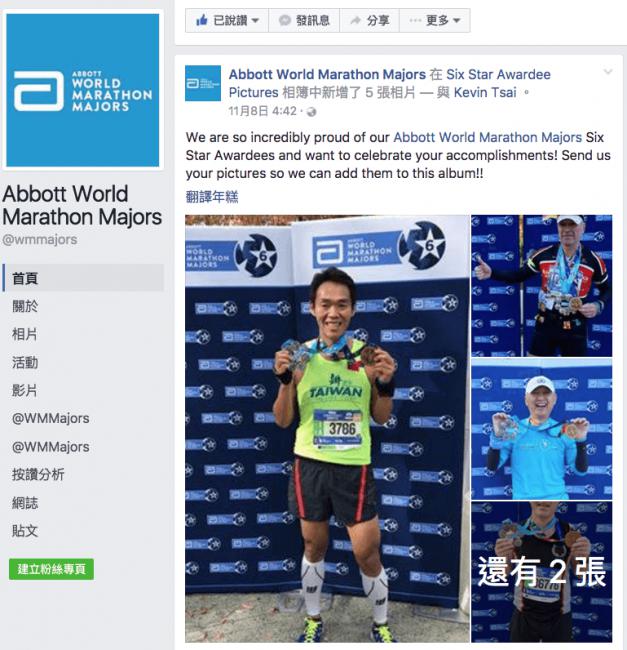Image resolution: width=627 pixels, height=650 pixels.
Task: Open the 還有 2 張 more-photos thumbnail
Action: tap(542, 572)
